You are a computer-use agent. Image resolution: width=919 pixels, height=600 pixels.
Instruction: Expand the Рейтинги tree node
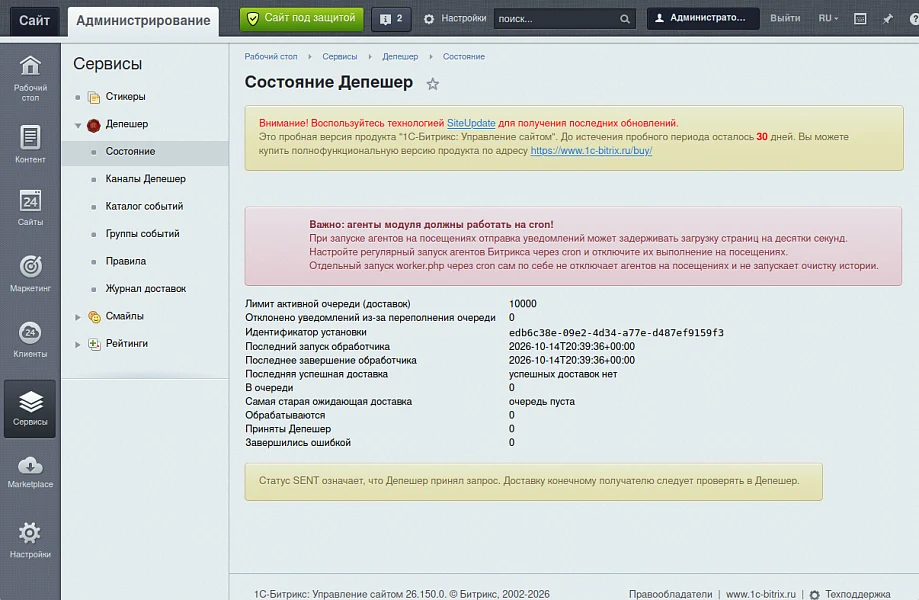tap(78, 345)
